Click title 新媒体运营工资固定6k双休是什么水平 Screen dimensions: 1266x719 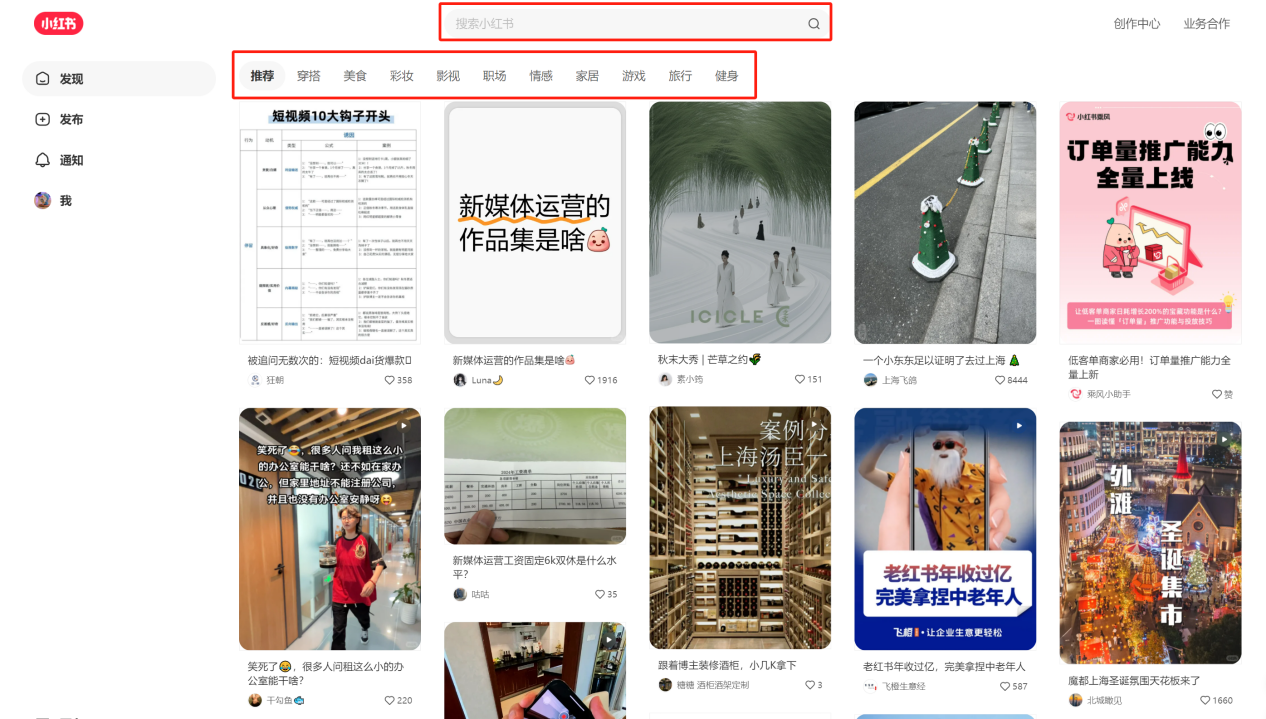[x=534, y=567]
